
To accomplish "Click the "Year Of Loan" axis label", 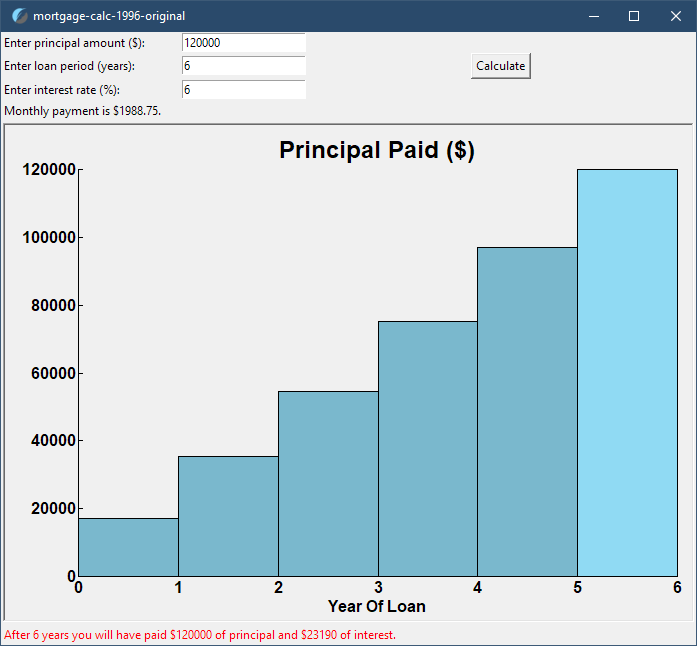I will coord(377,606).
